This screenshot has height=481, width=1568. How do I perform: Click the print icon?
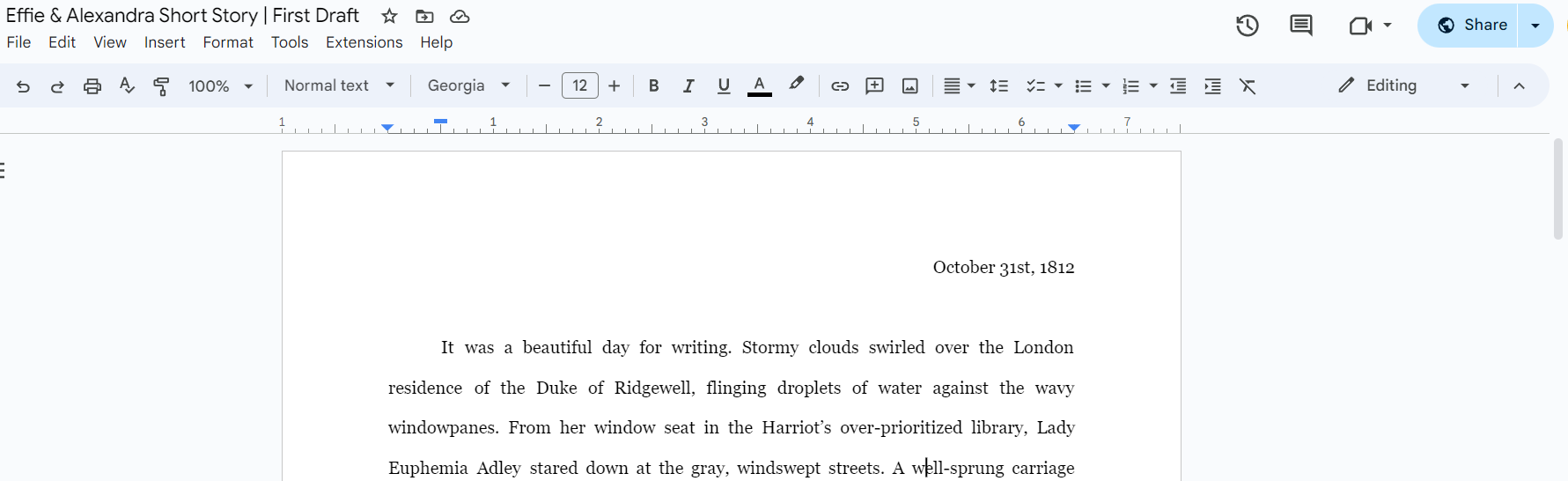click(92, 85)
